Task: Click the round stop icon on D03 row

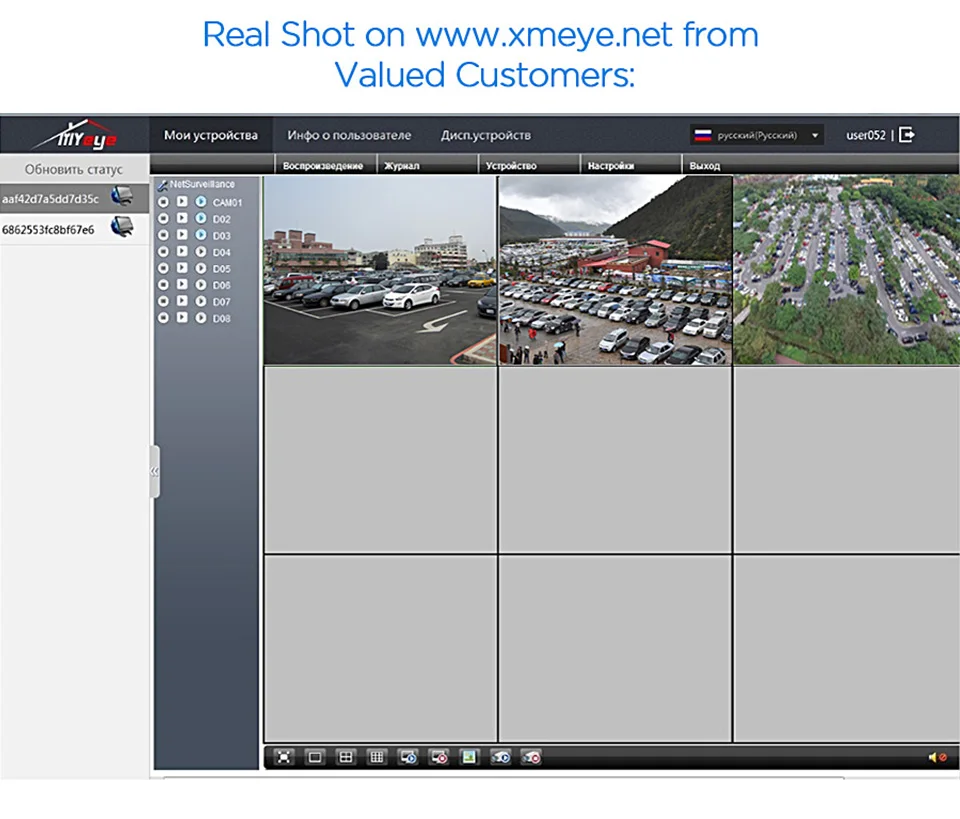Action: (x=163, y=234)
